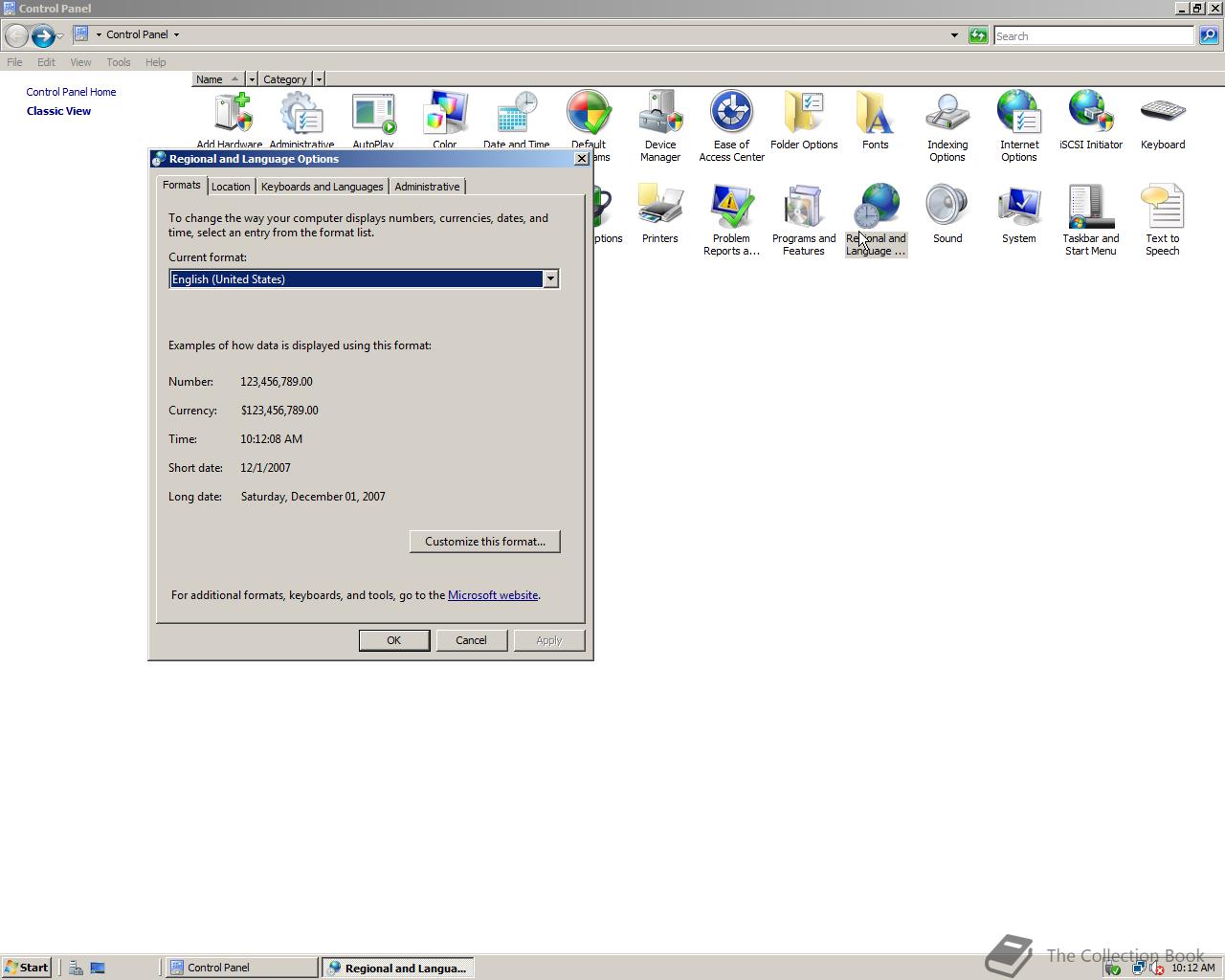Open Internet Options icon
The height and width of the screenshot is (980, 1225).
coord(1019,125)
